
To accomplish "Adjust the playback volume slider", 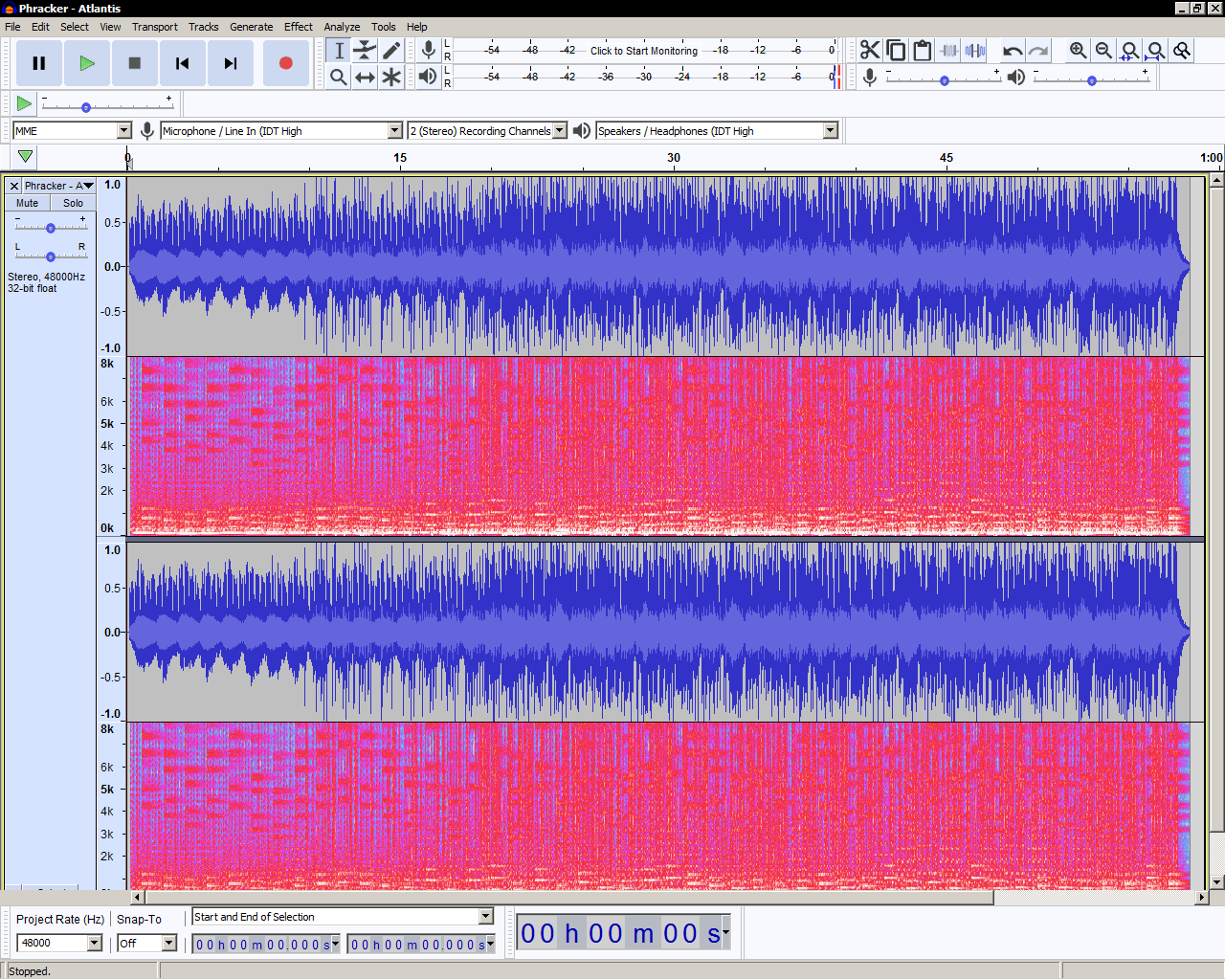I will [1091, 80].
